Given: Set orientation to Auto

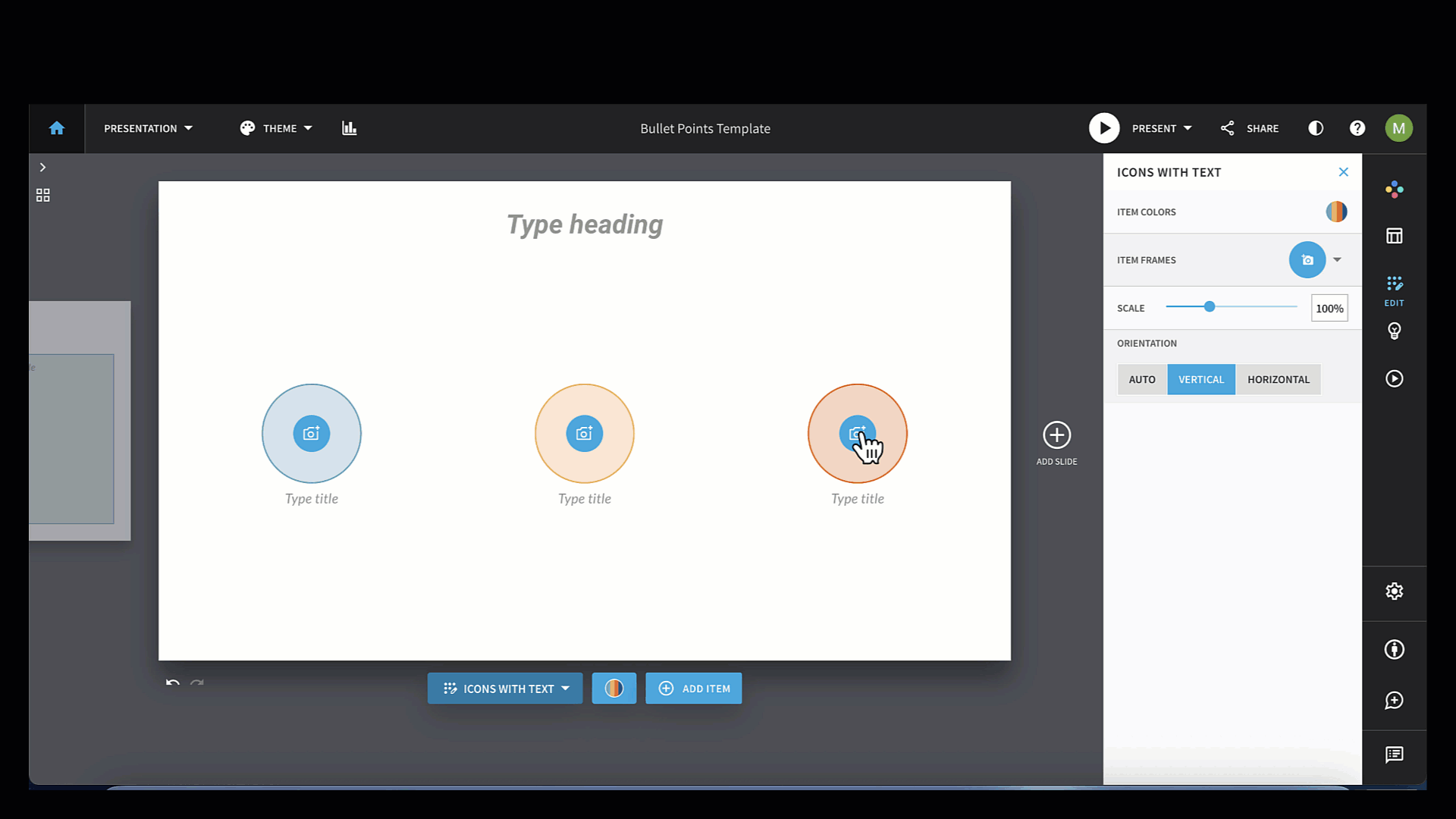Looking at the screenshot, I should pos(1142,379).
